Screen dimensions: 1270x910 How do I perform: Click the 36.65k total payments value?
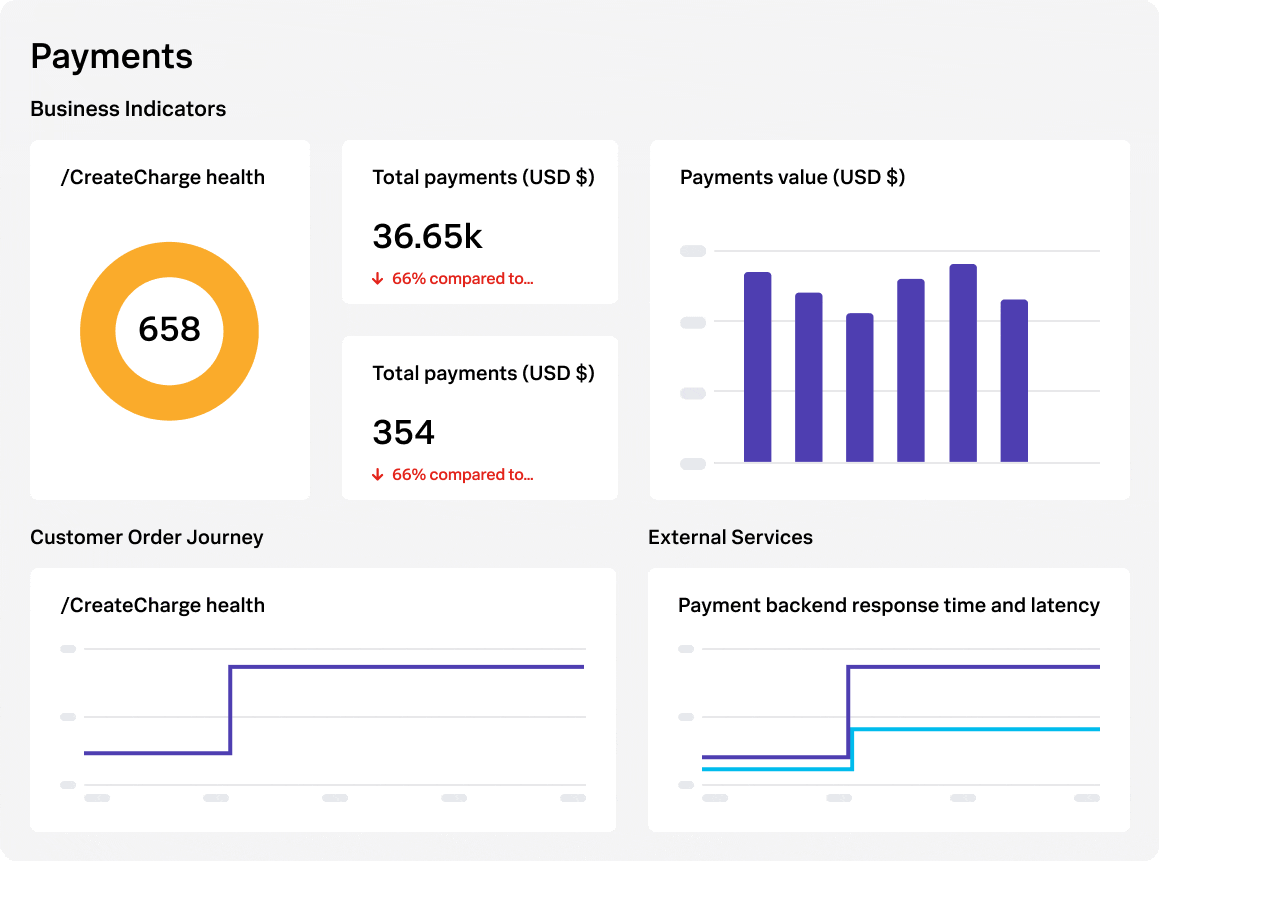pos(427,236)
